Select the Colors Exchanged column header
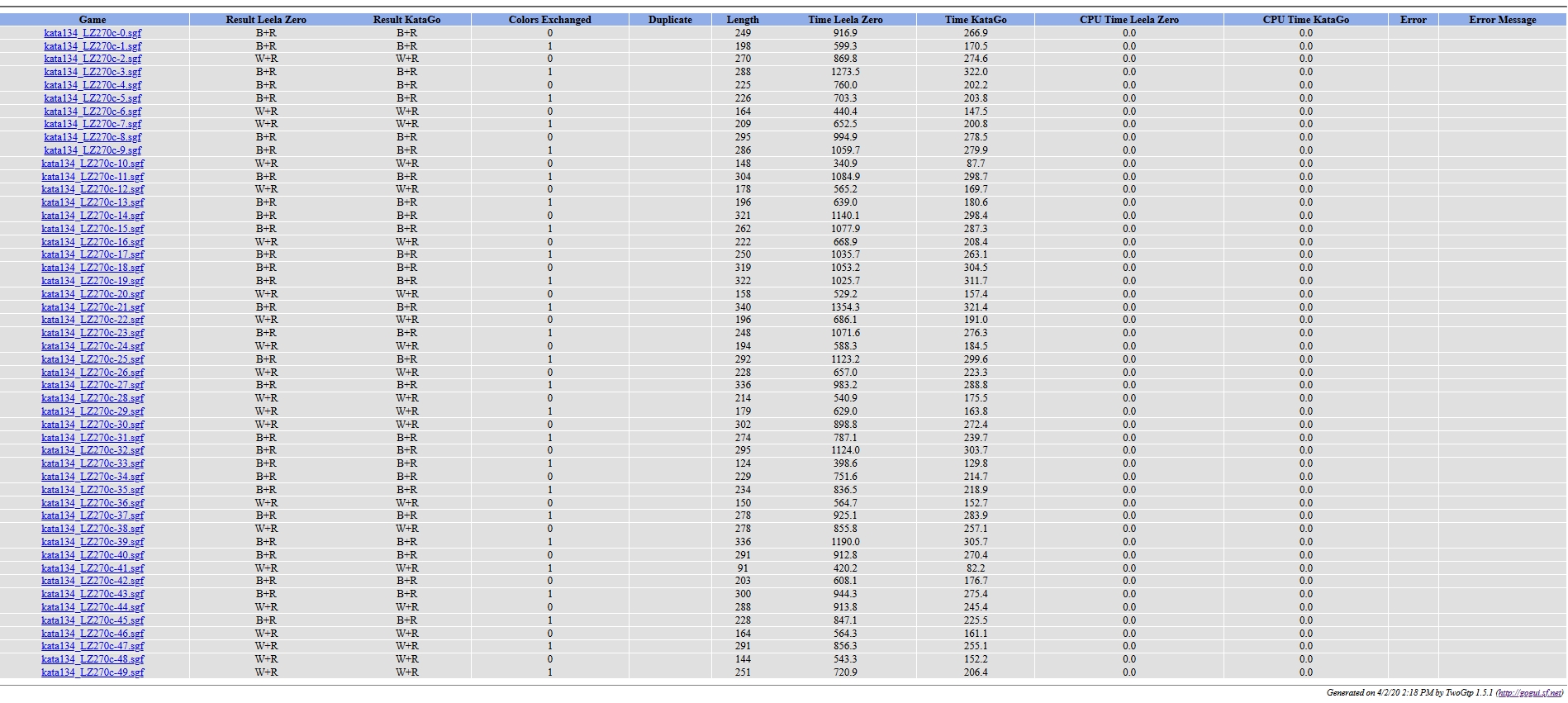Screen dimensions: 1568x703 pyautogui.click(x=549, y=20)
